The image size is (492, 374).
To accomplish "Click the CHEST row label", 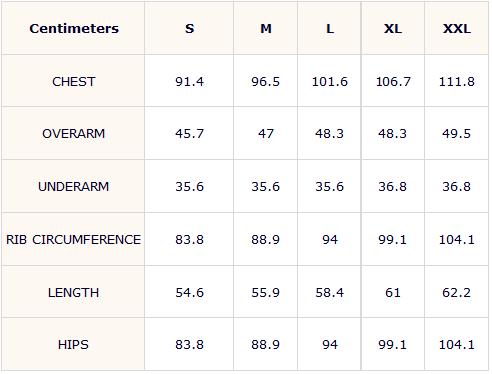I will click(74, 81).
